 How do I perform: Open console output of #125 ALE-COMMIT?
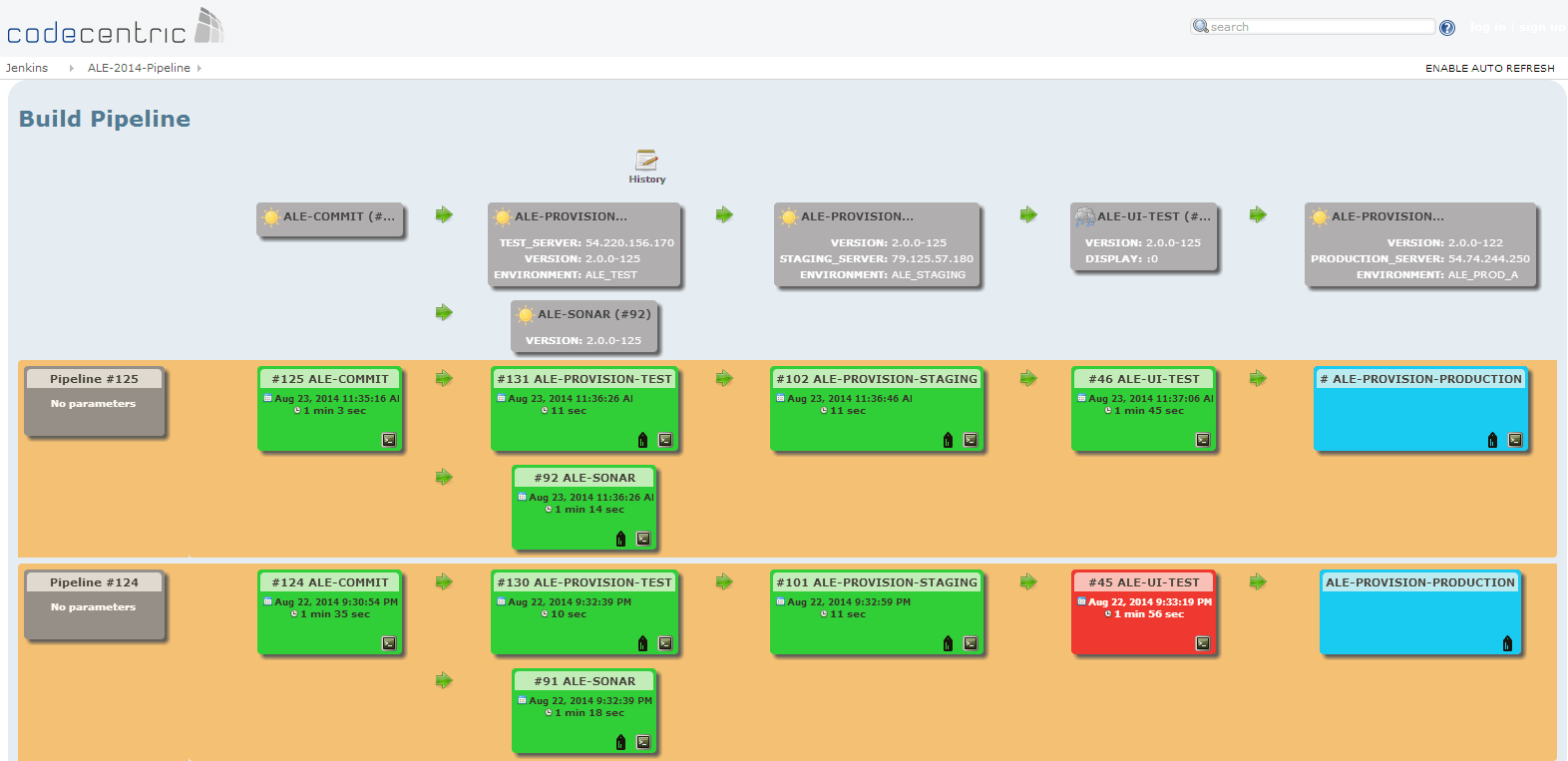click(389, 440)
